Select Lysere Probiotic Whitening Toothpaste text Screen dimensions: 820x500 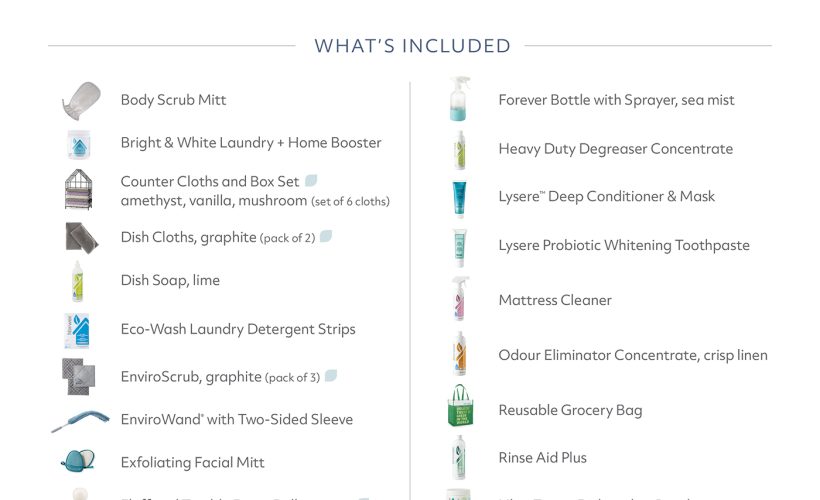(623, 245)
